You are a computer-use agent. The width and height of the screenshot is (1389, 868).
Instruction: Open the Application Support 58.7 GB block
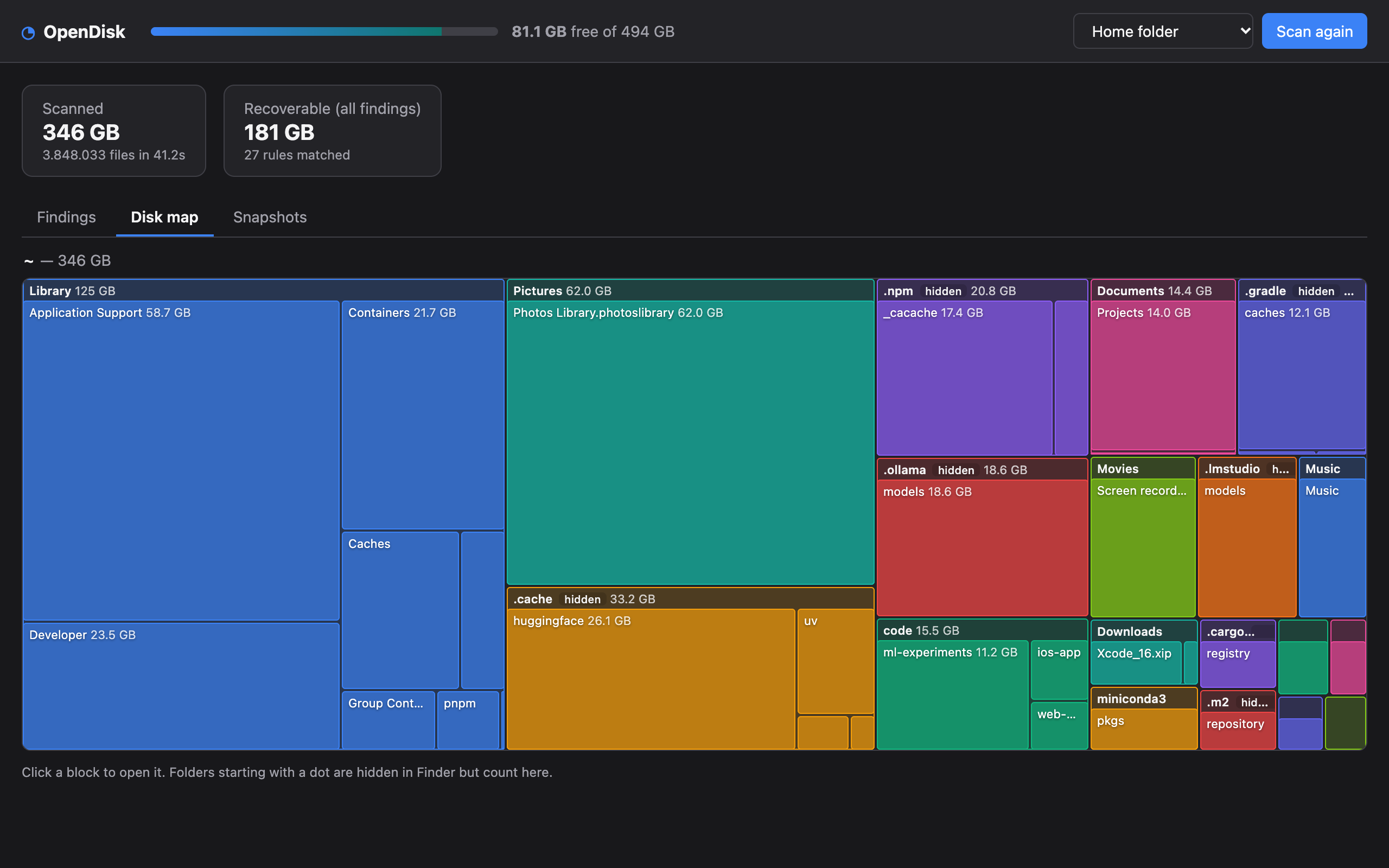tap(181, 461)
